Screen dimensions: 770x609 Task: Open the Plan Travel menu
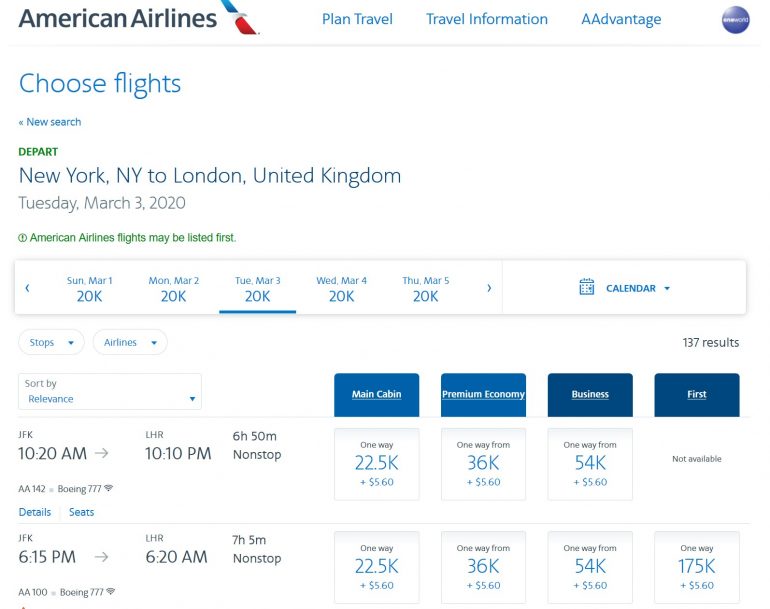tap(357, 19)
